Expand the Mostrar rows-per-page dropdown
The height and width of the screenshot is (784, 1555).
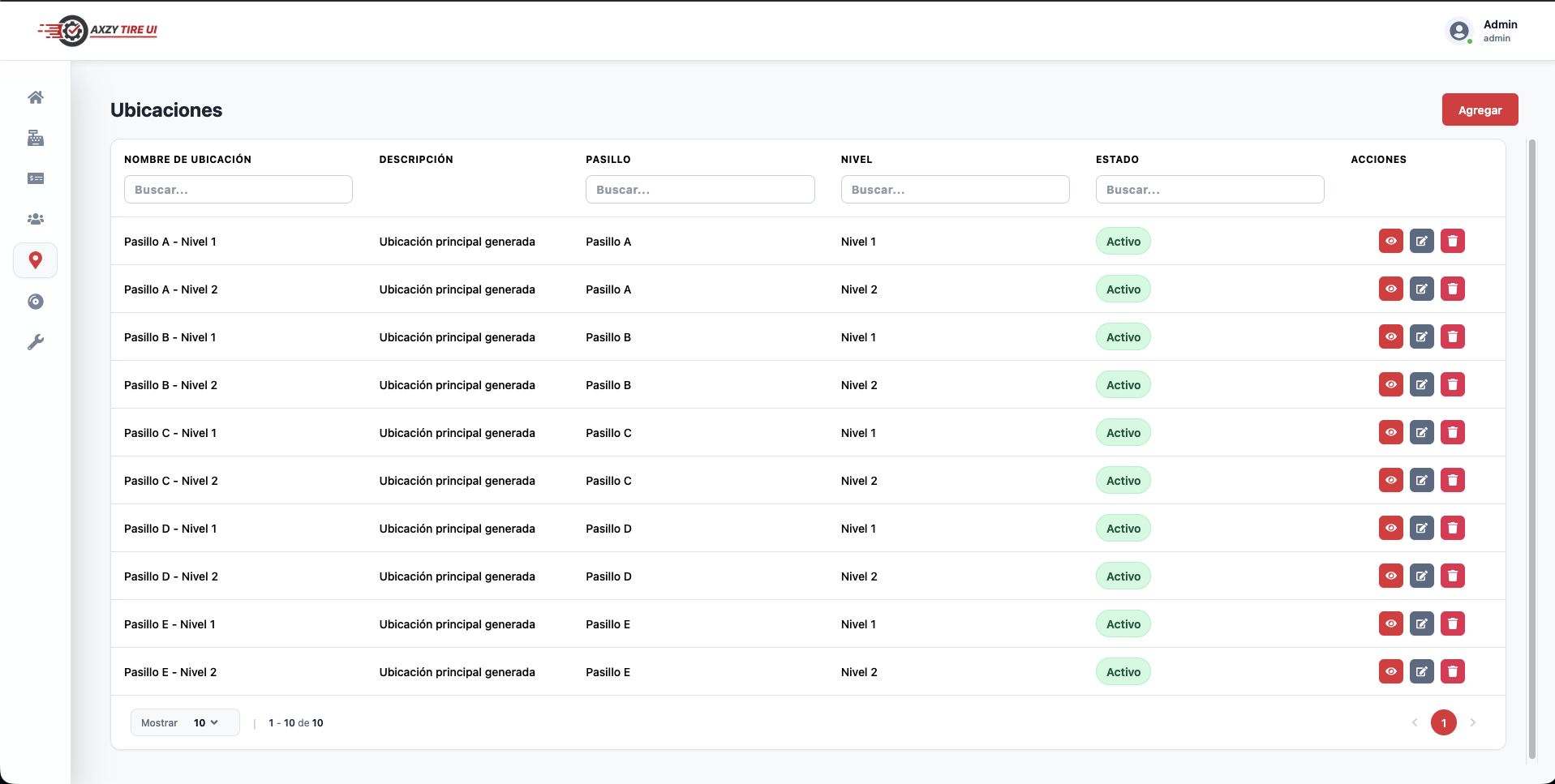pyautogui.click(x=205, y=722)
